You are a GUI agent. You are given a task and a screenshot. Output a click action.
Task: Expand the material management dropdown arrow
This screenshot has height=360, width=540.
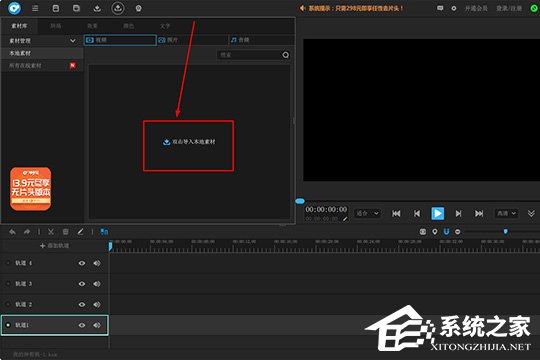[x=73, y=41]
